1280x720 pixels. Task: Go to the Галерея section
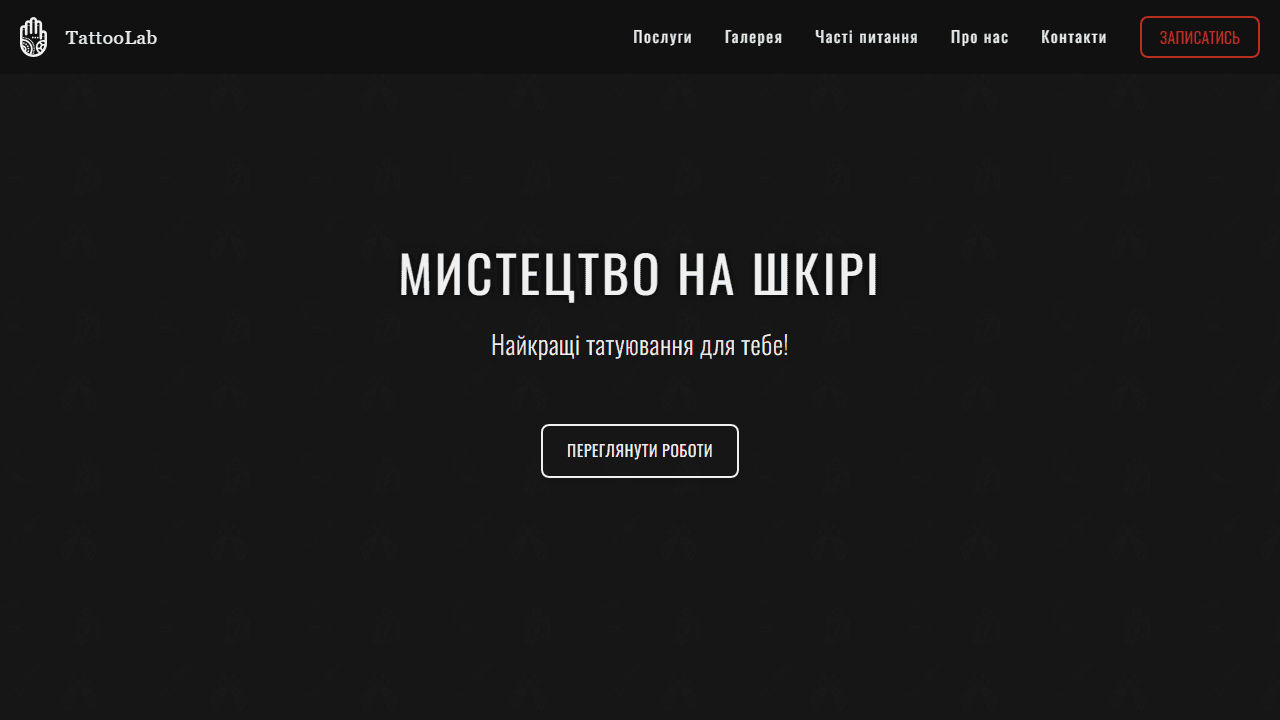point(753,37)
